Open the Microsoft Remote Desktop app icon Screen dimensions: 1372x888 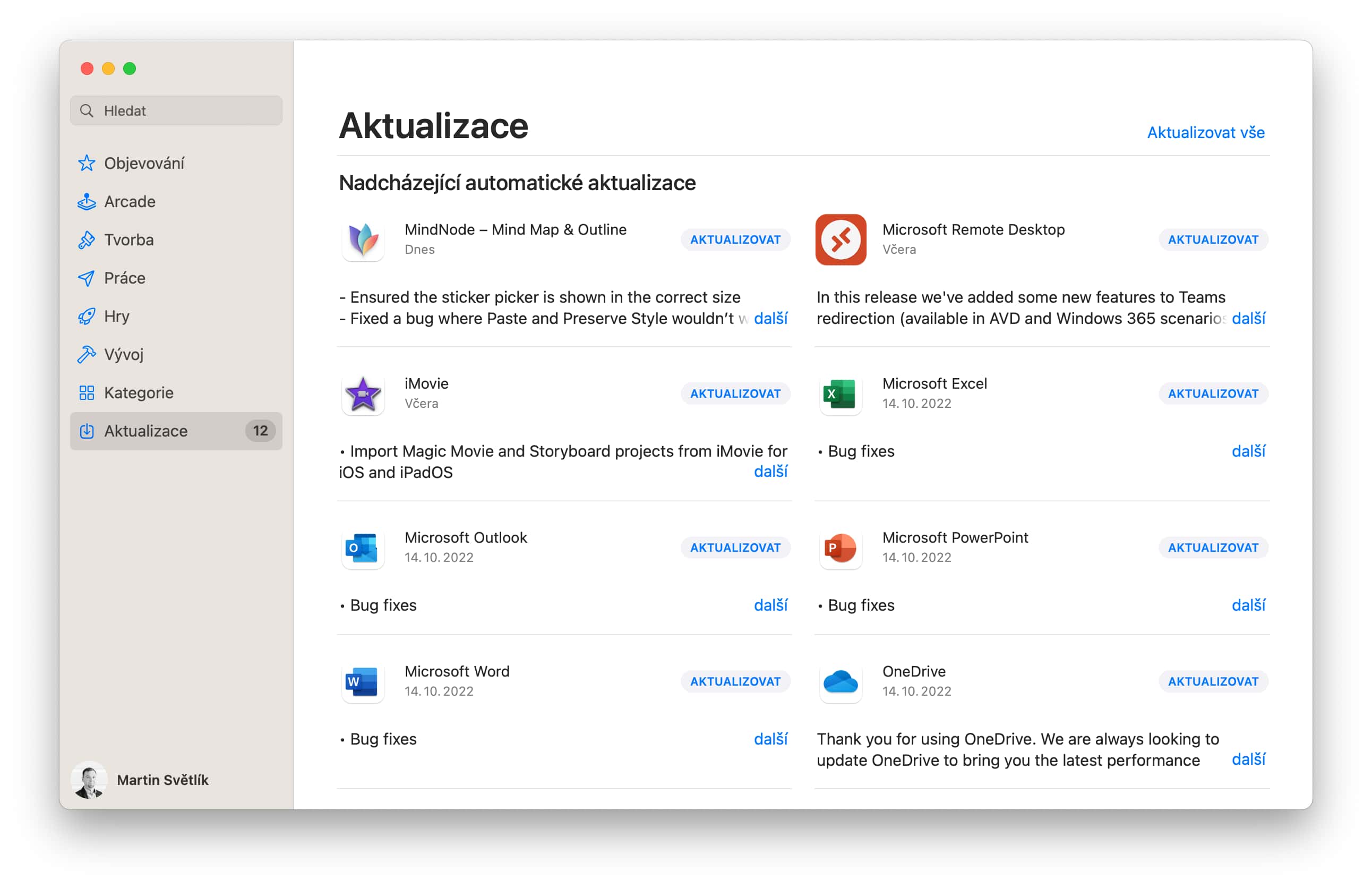click(x=841, y=240)
